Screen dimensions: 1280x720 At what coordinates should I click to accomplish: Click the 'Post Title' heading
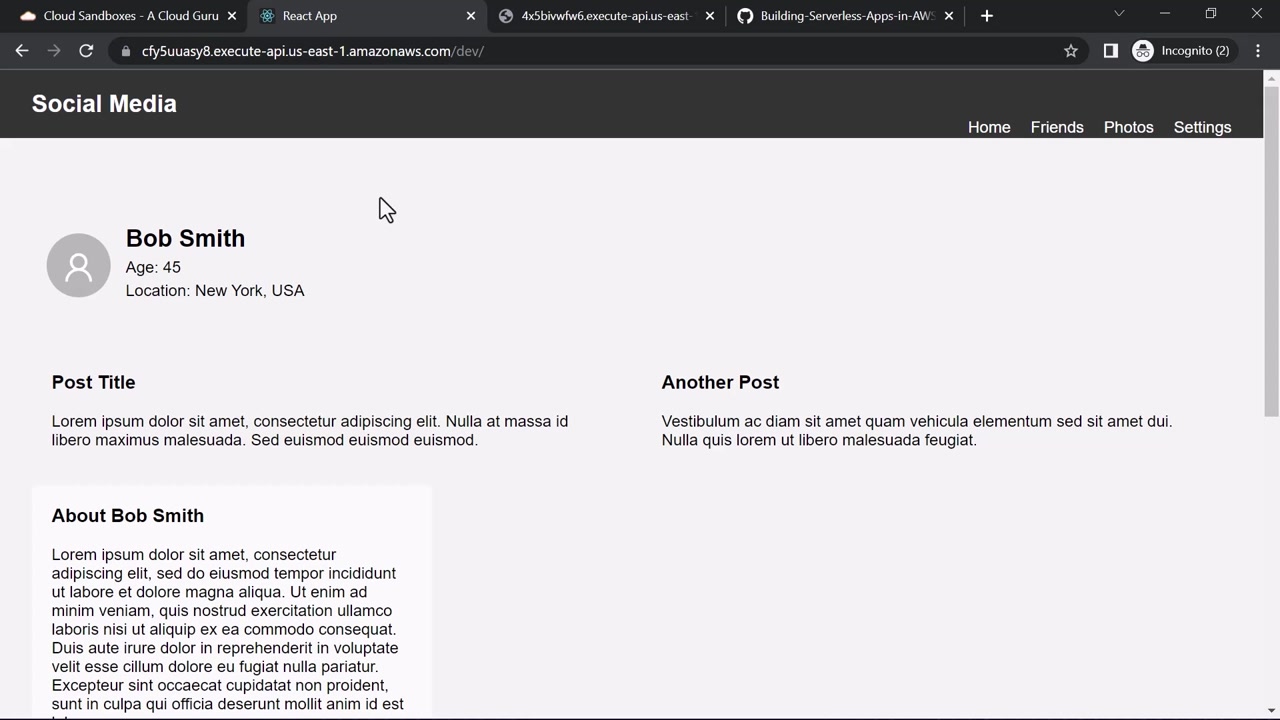point(93,382)
